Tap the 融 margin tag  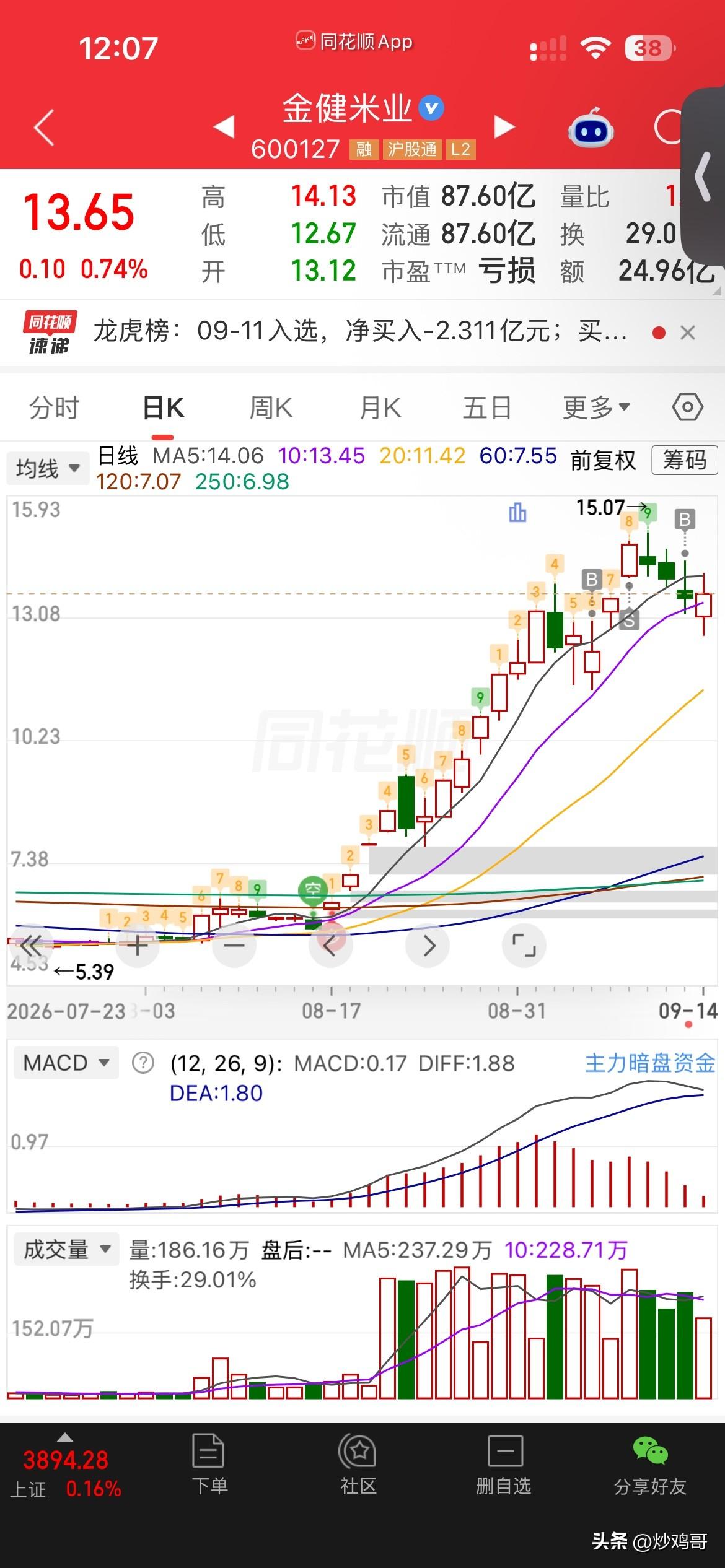(x=364, y=149)
